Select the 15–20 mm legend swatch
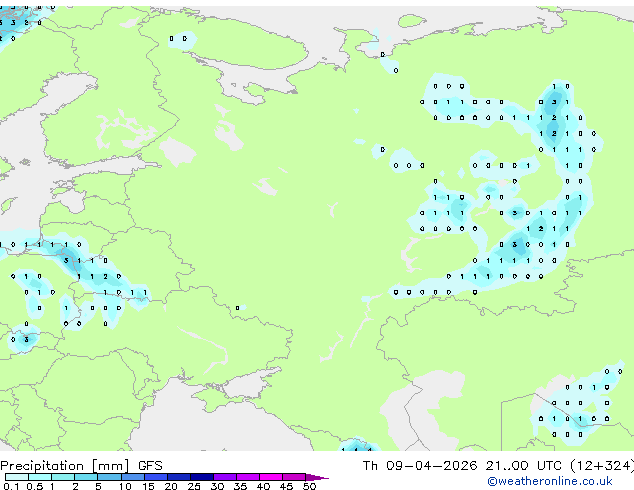Screen dimensions: 634x490 pyautogui.click(x=156, y=477)
